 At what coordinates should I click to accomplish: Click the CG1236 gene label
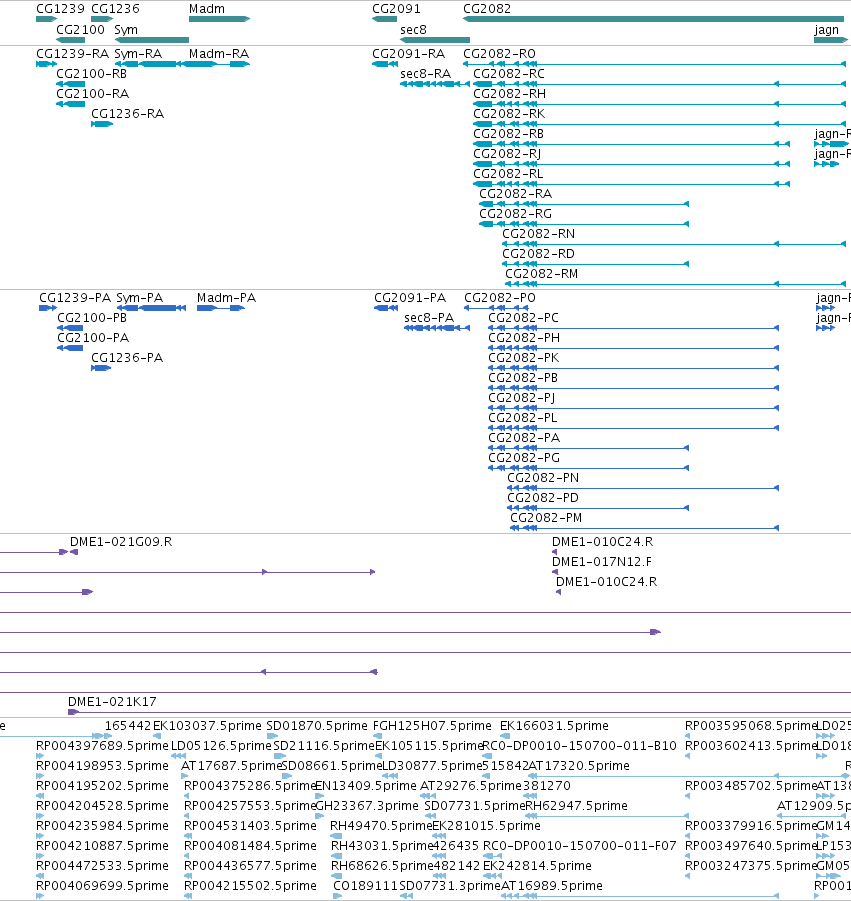115,9
